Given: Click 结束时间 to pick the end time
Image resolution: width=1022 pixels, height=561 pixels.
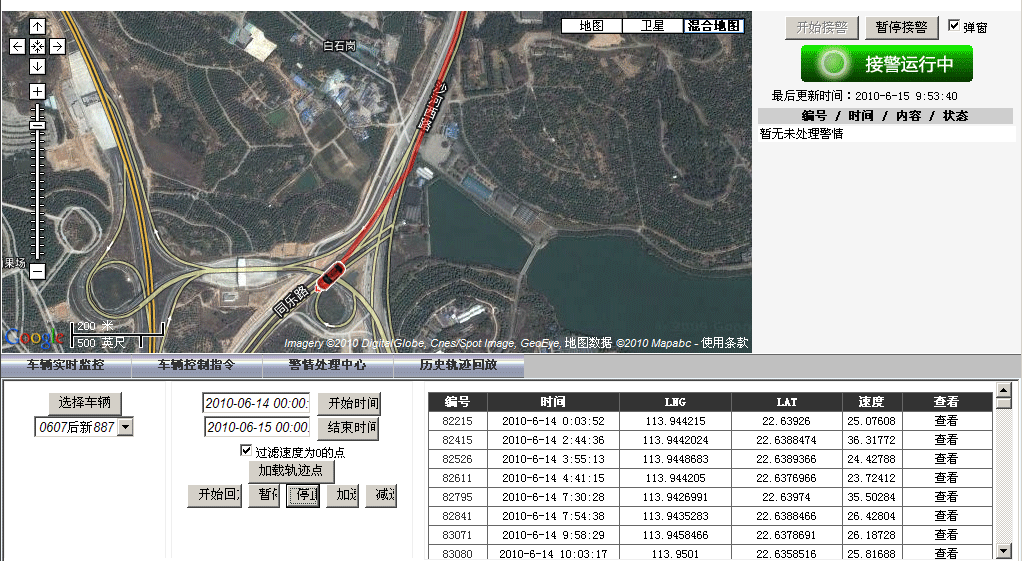Looking at the screenshot, I should [x=348, y=428].
